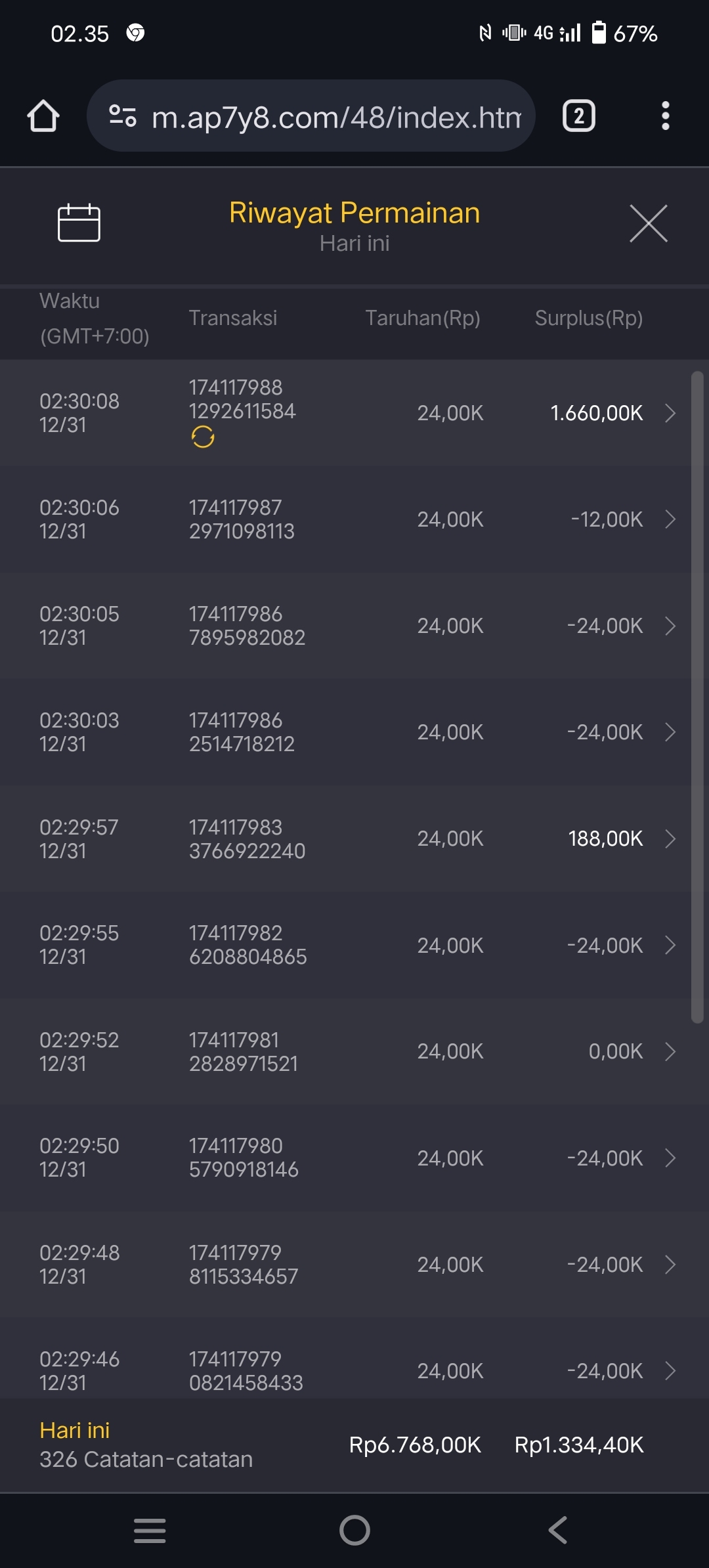Tap the Hari ini summary label
The height and width of the screenshot is (1568, 709).
click(75, 1430)
